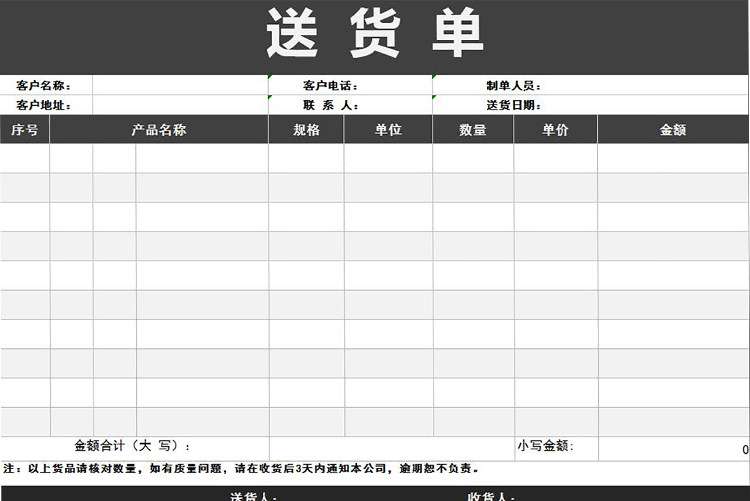The height and width of the screenshot is (501, 750).
Task: Select the 送货日期 label cell
Action: pos(591,105)
